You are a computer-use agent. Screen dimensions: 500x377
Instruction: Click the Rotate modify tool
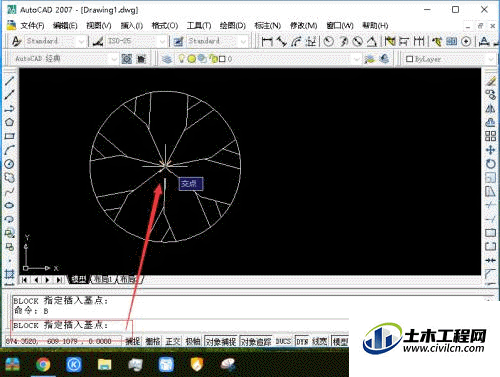pos(491,164)
